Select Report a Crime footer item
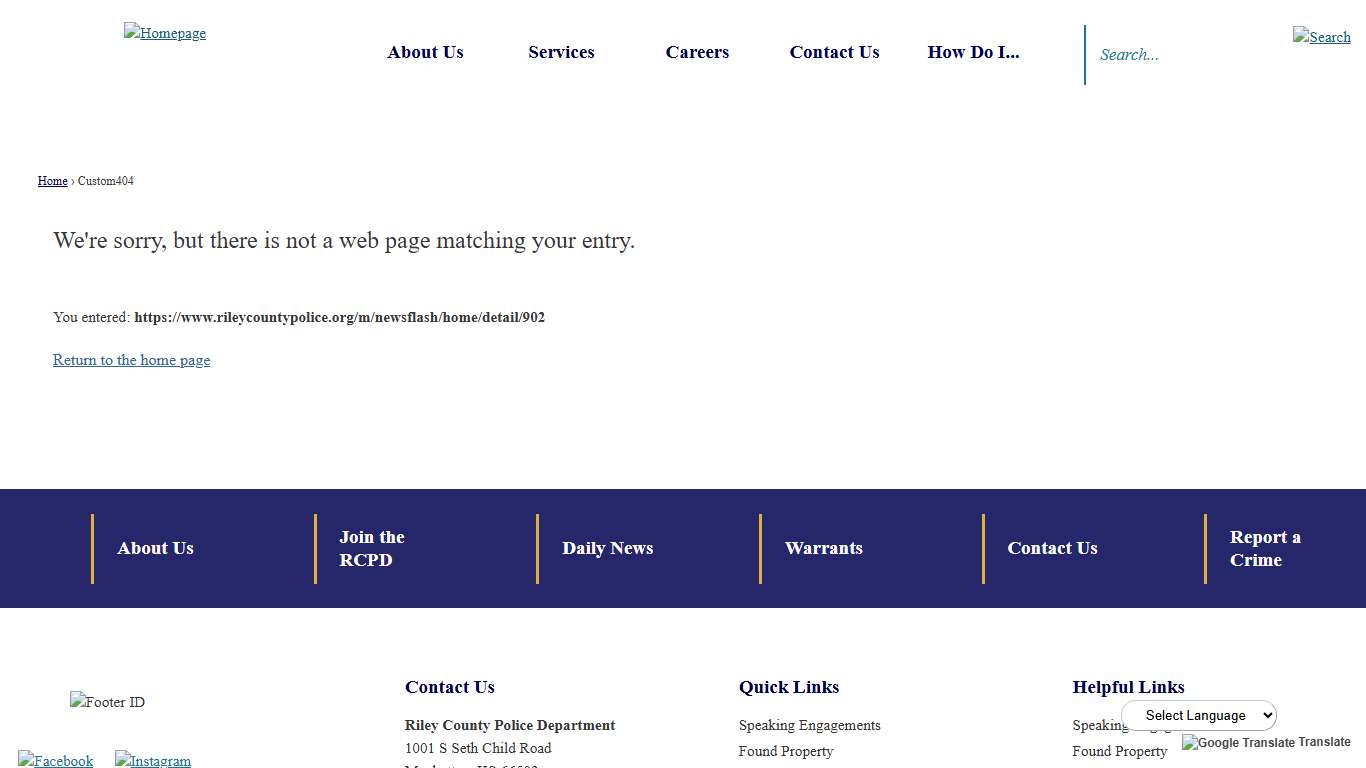The width and height of the screenshot is (1366, 768). (x=1265, y=548)
